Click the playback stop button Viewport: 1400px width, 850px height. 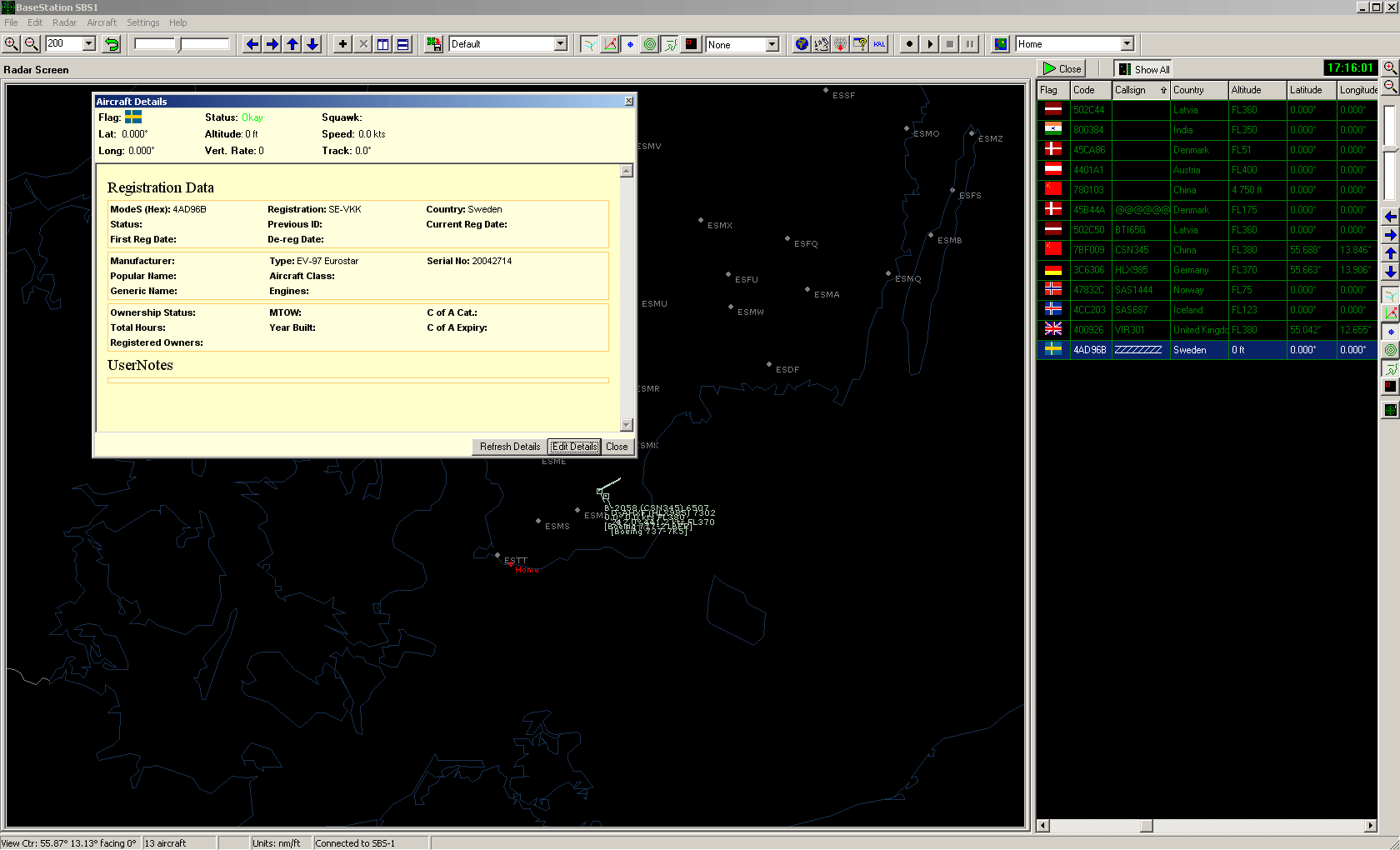949,44
